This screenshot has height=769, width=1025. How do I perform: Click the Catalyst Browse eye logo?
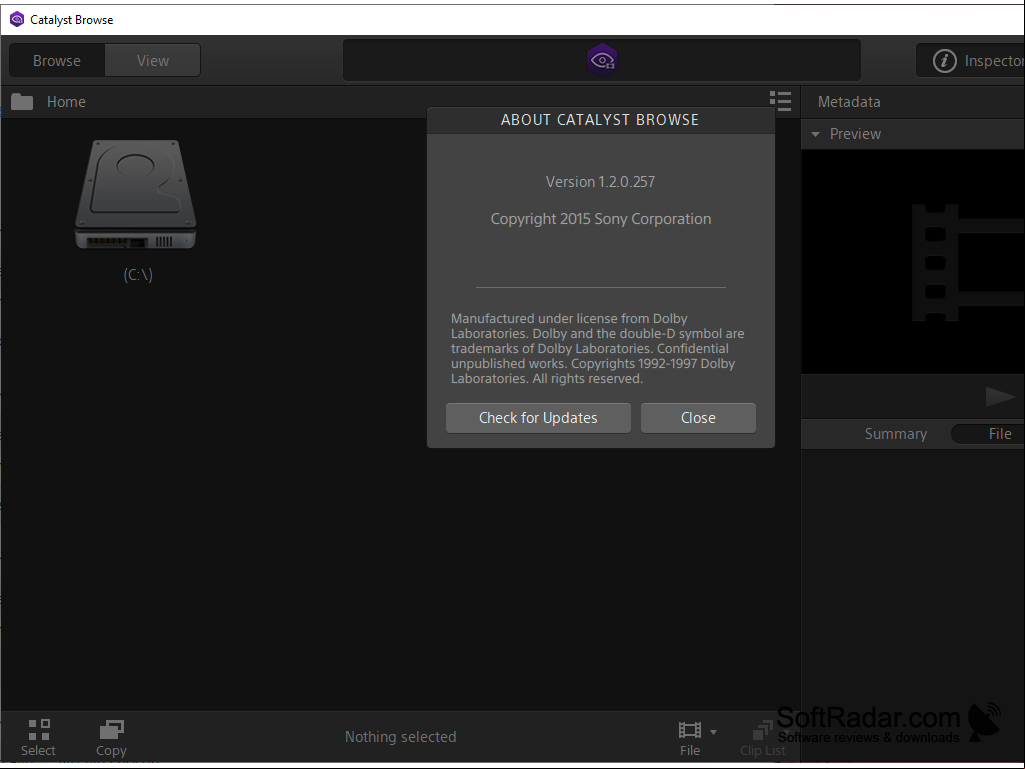[x=601, y=60]
